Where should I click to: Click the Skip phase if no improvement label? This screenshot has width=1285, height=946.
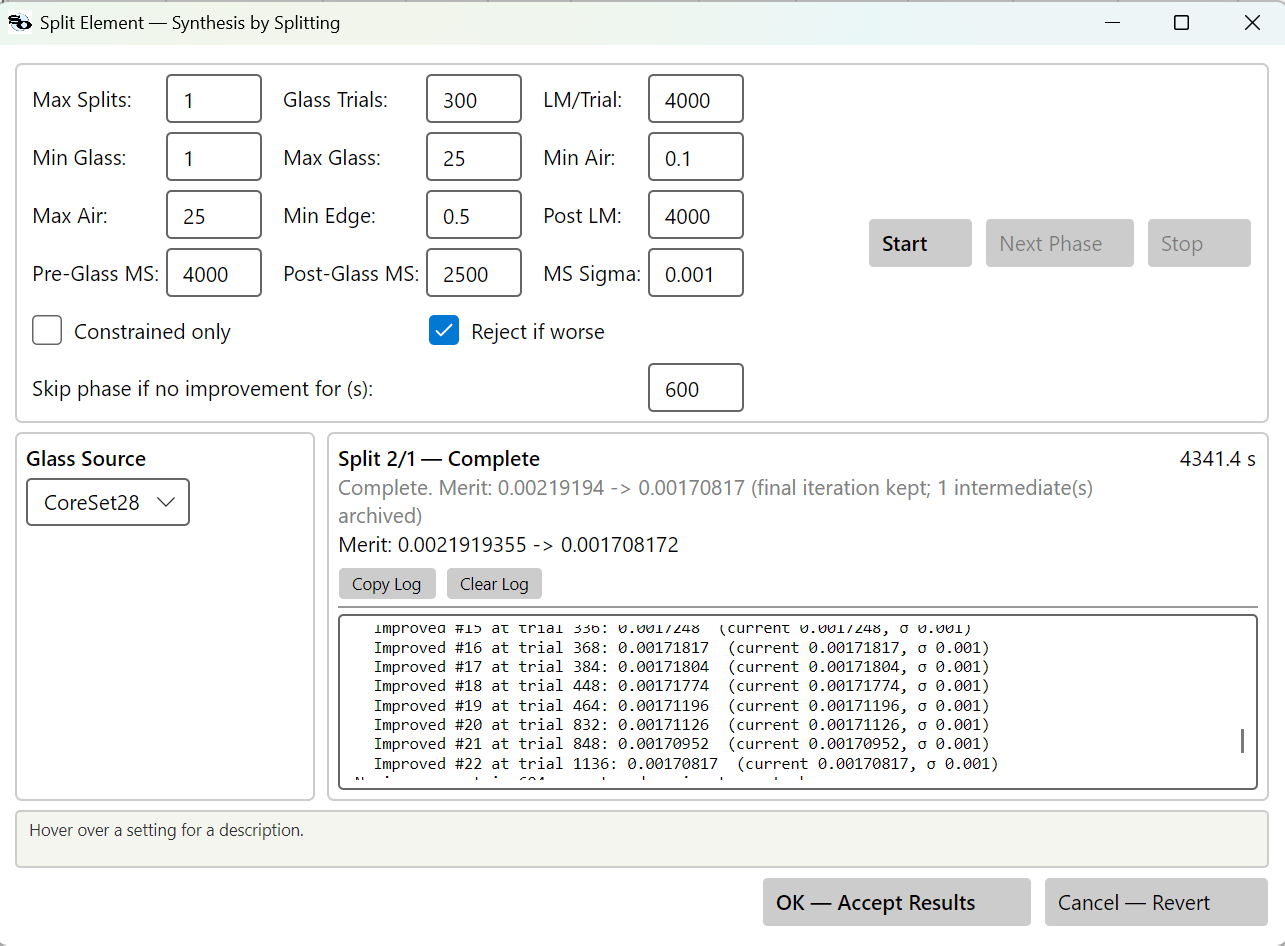pos(202,389)
